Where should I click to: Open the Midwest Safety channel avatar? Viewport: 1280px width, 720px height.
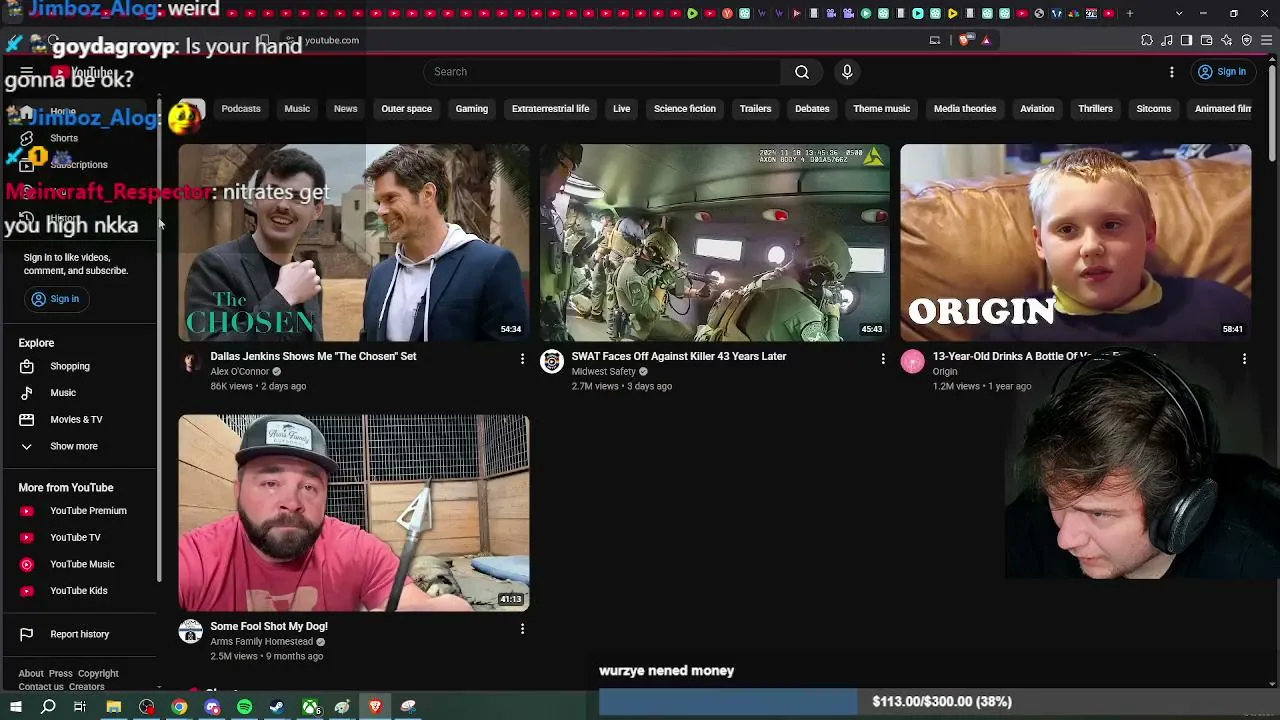552,362
